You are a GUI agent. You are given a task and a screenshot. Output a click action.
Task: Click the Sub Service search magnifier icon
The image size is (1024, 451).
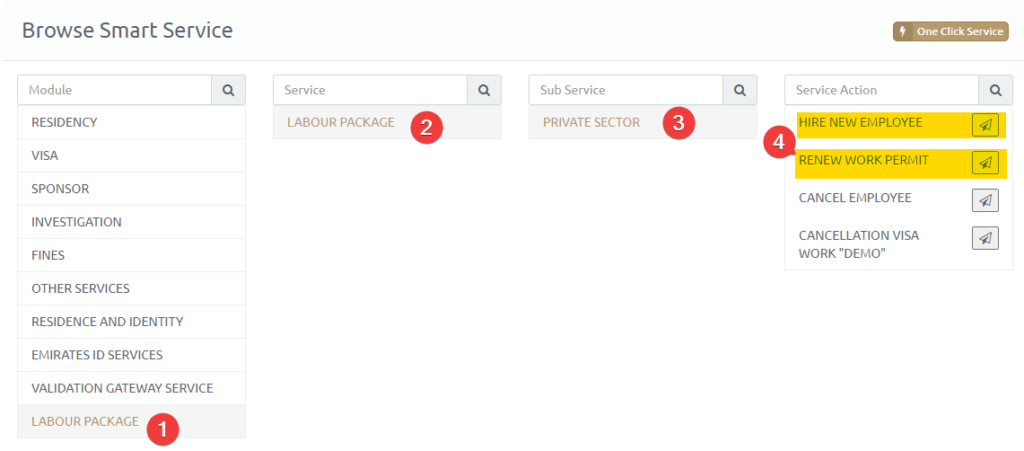click(x=740, y=90)
